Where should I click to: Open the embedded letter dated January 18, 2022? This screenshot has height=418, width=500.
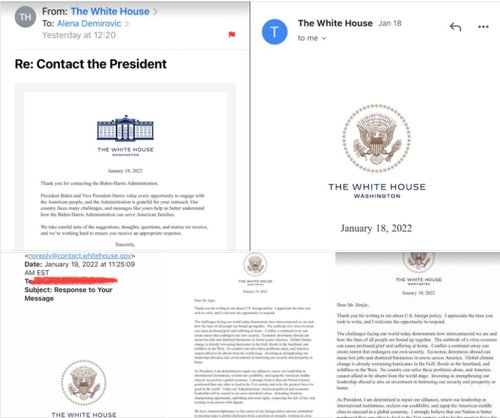125,171
